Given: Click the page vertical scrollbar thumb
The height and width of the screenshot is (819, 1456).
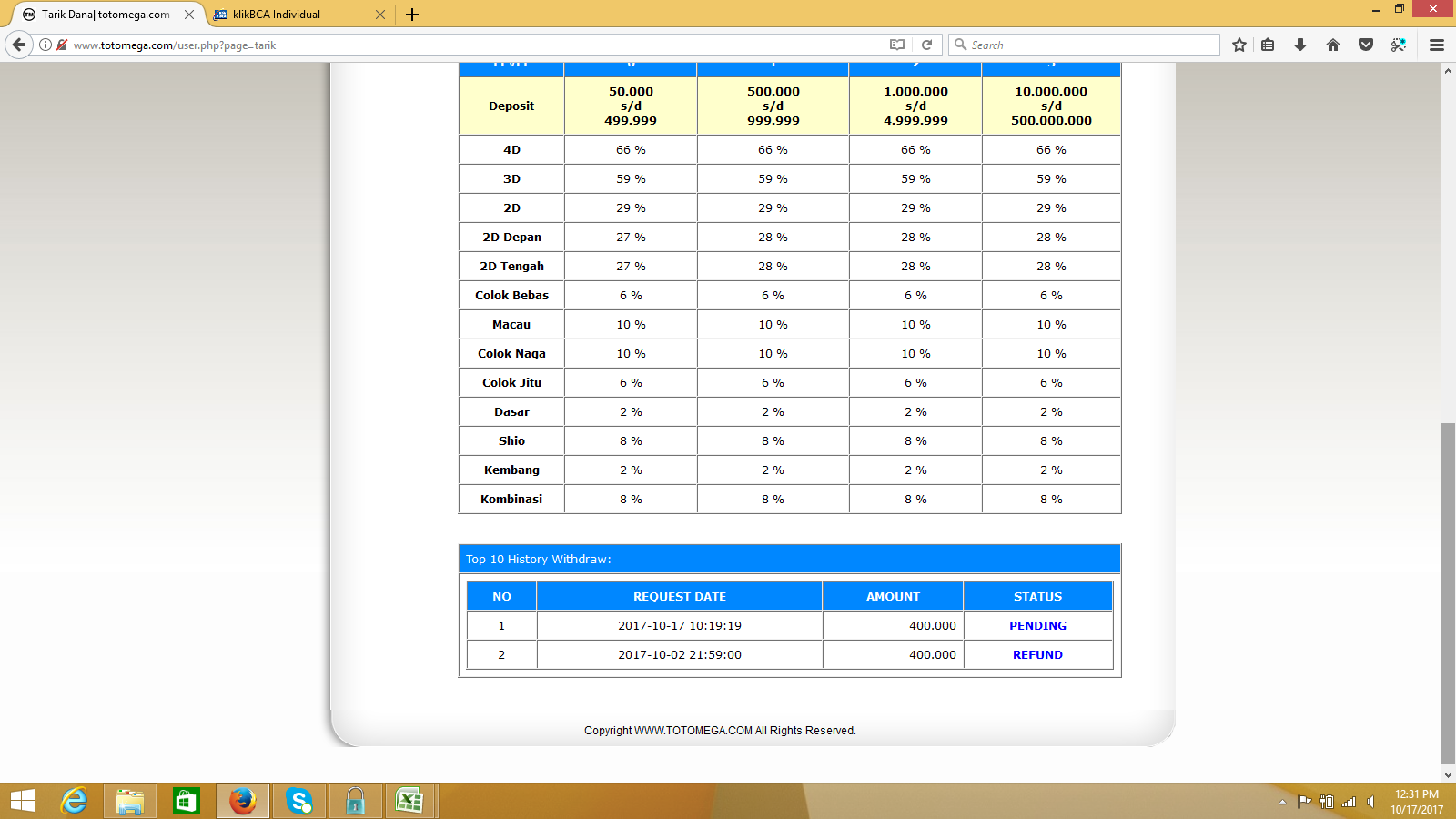Looking at the screenshot, I should coord(1448,591).
